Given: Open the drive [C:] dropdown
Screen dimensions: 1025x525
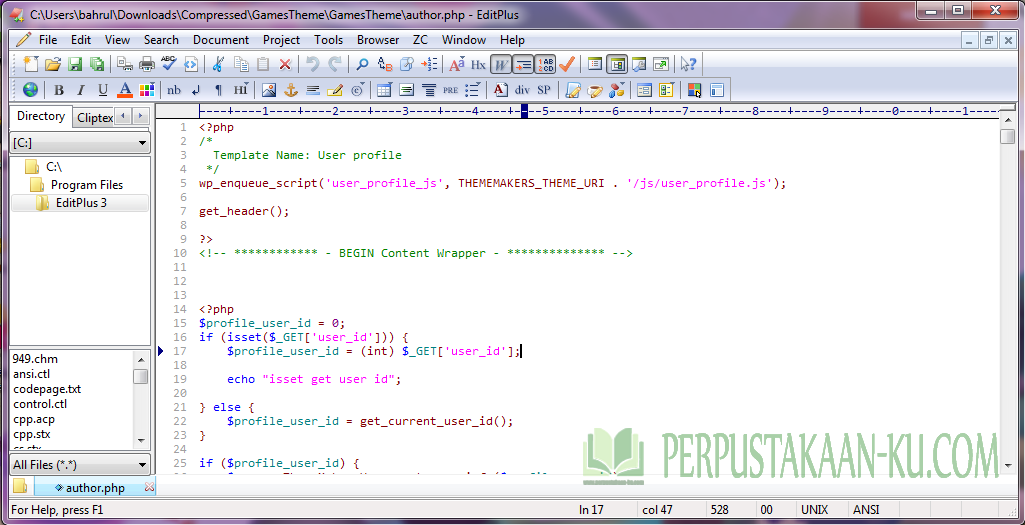Looking at the screenshot, I should click(x=80, y=143).
